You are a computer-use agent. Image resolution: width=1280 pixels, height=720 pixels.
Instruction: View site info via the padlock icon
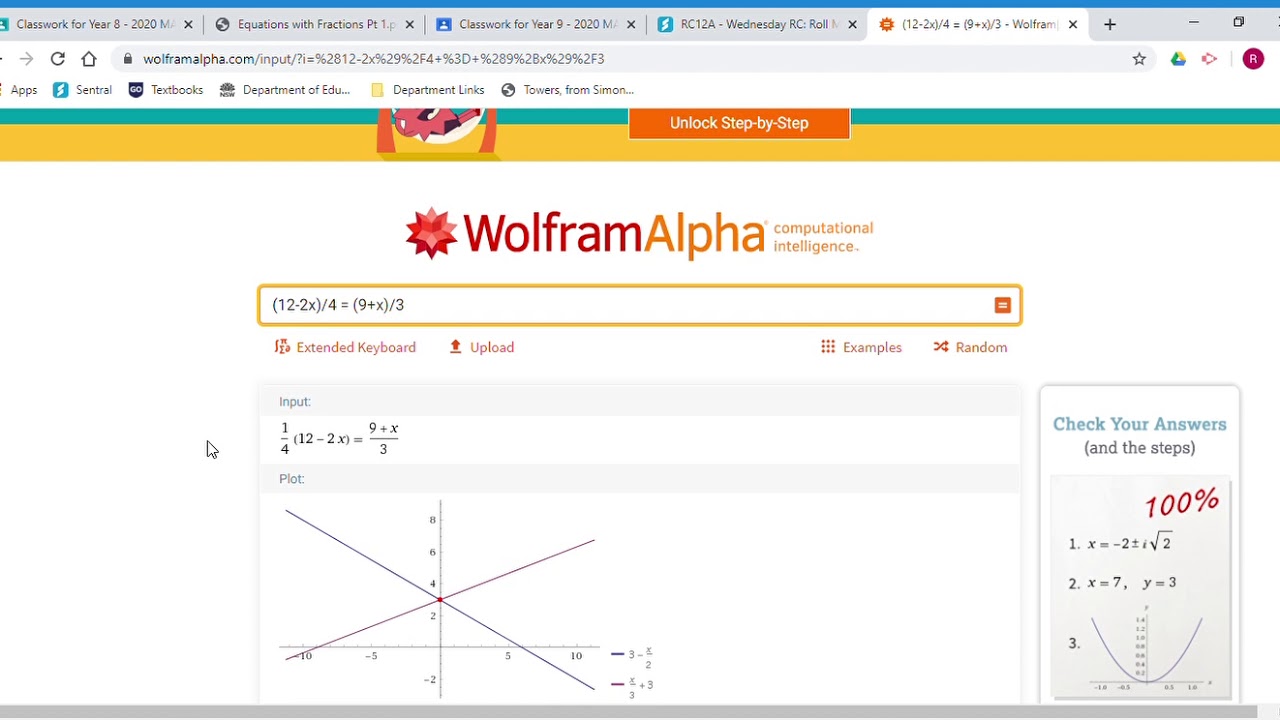tap(127, 59)
